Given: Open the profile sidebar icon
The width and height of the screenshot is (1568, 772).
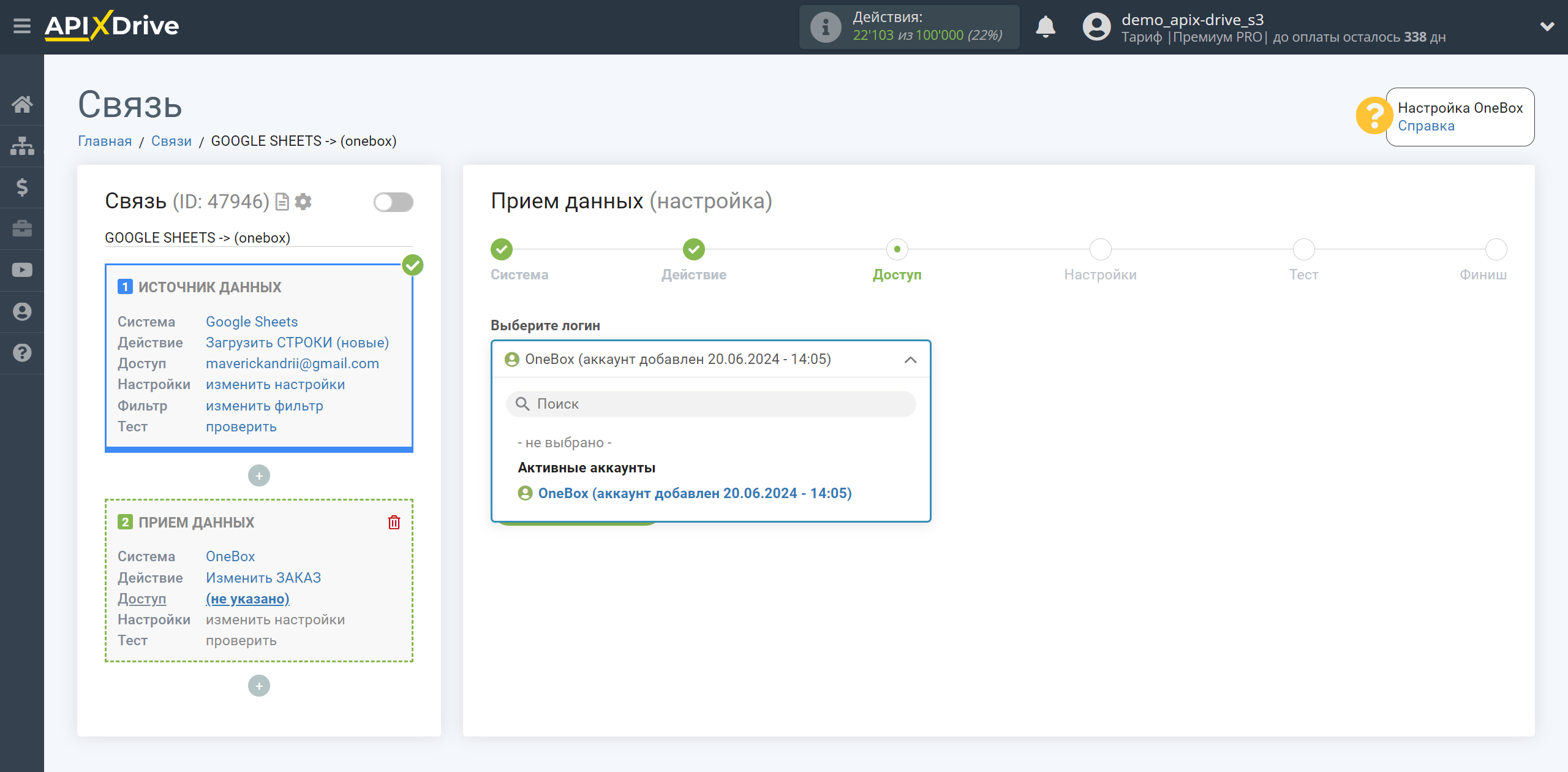Looking at the screenshot, I should point(22,311).
